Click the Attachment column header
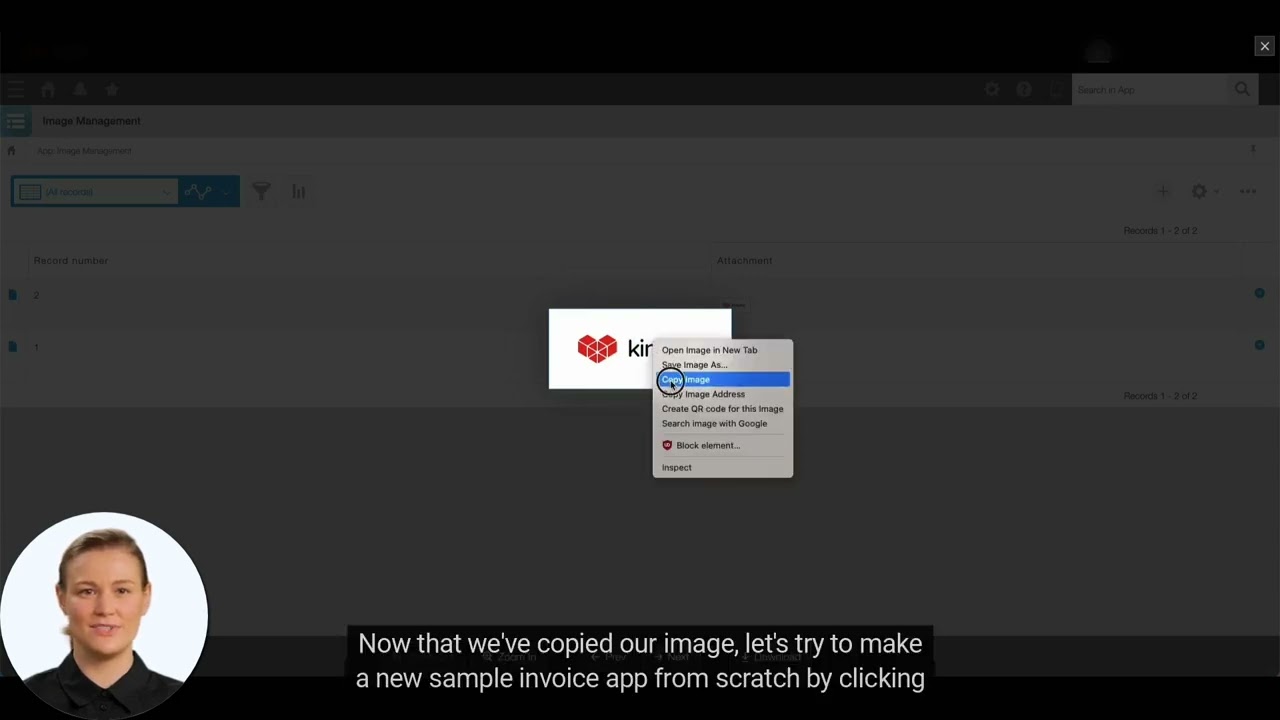 tap(744, 260)
